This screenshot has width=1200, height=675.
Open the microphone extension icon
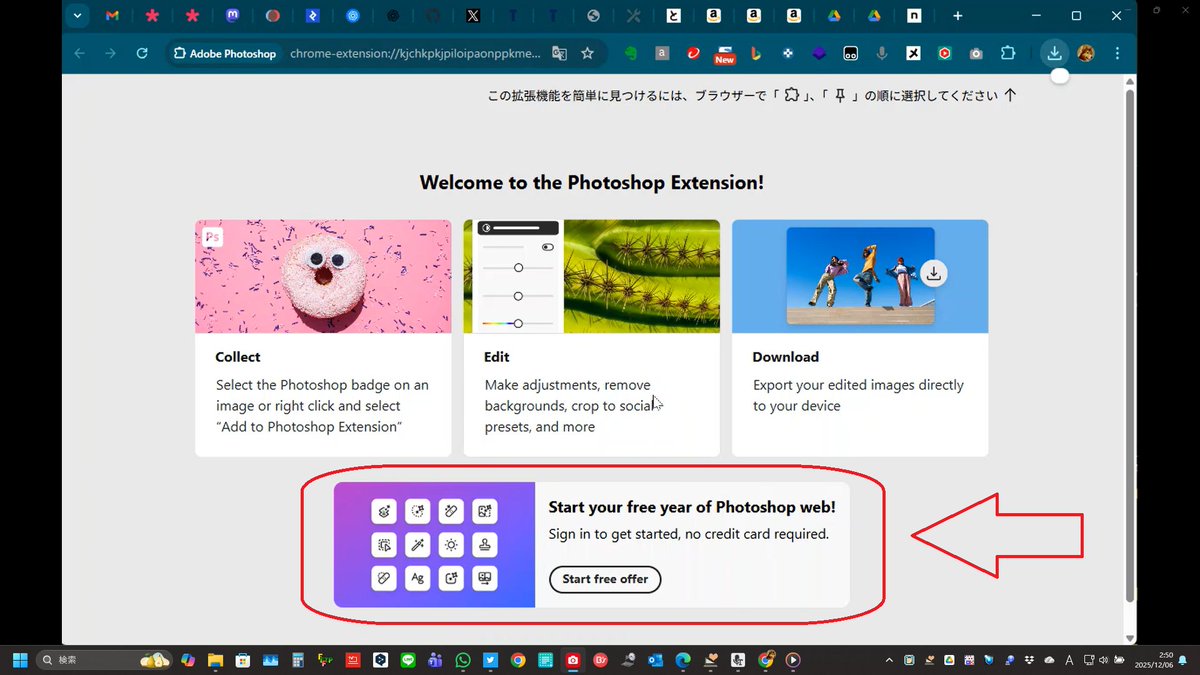pyautogui.click(x=882, y=53)
